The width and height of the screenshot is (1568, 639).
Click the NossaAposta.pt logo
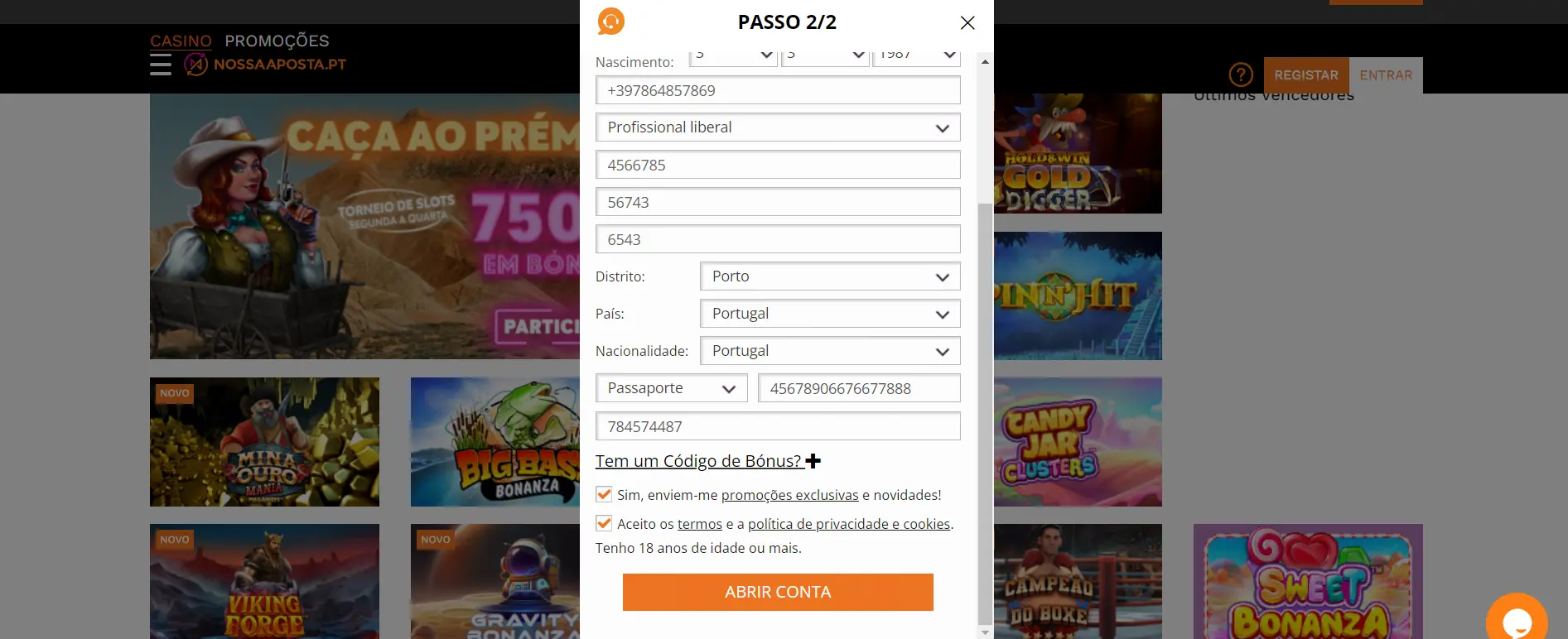(265, 65)
